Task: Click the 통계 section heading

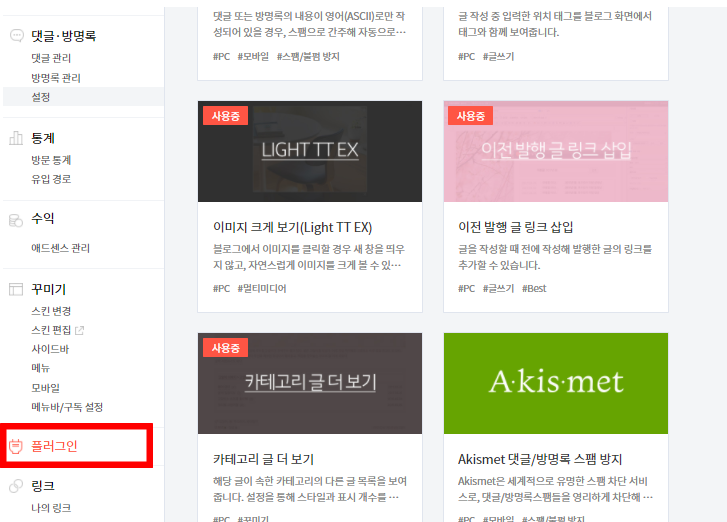Action: (43, 138)
